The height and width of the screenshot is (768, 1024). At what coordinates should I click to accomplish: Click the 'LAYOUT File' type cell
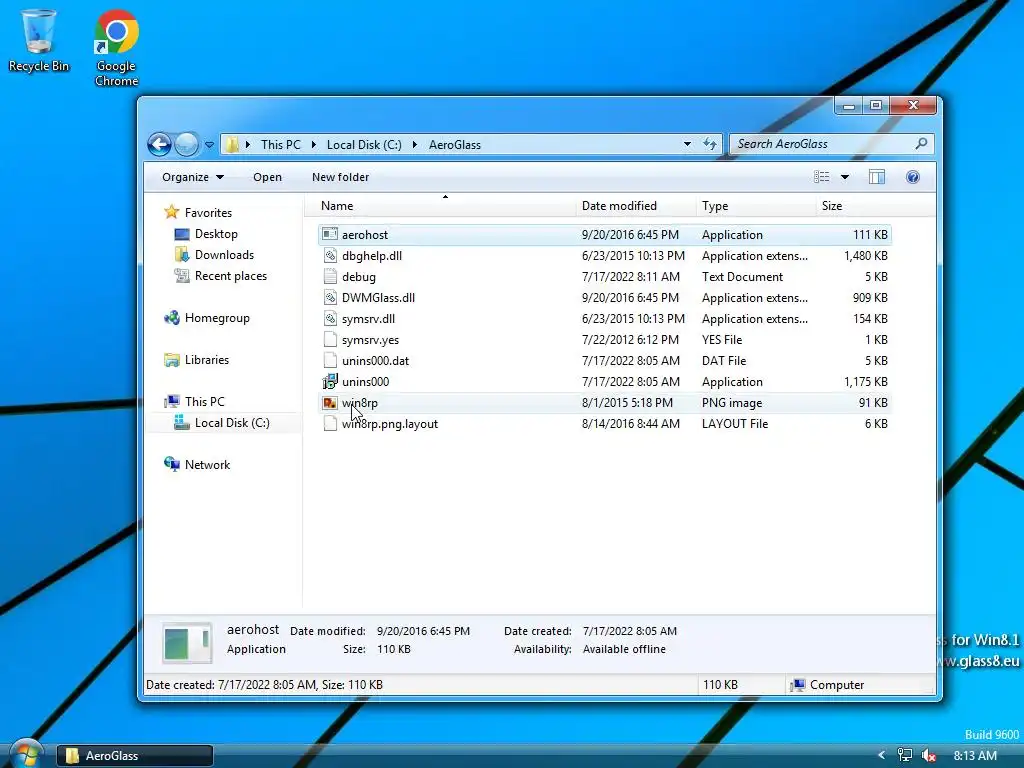click(735, 424)
